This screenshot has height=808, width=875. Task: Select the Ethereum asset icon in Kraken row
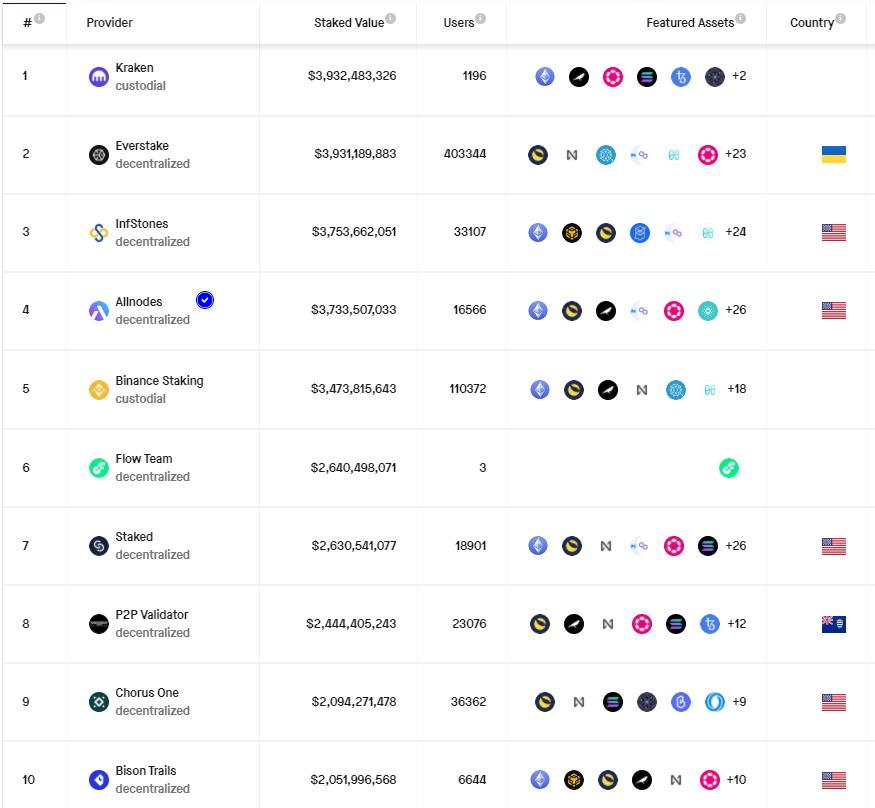pyautogui.click(x=545, y=77)
